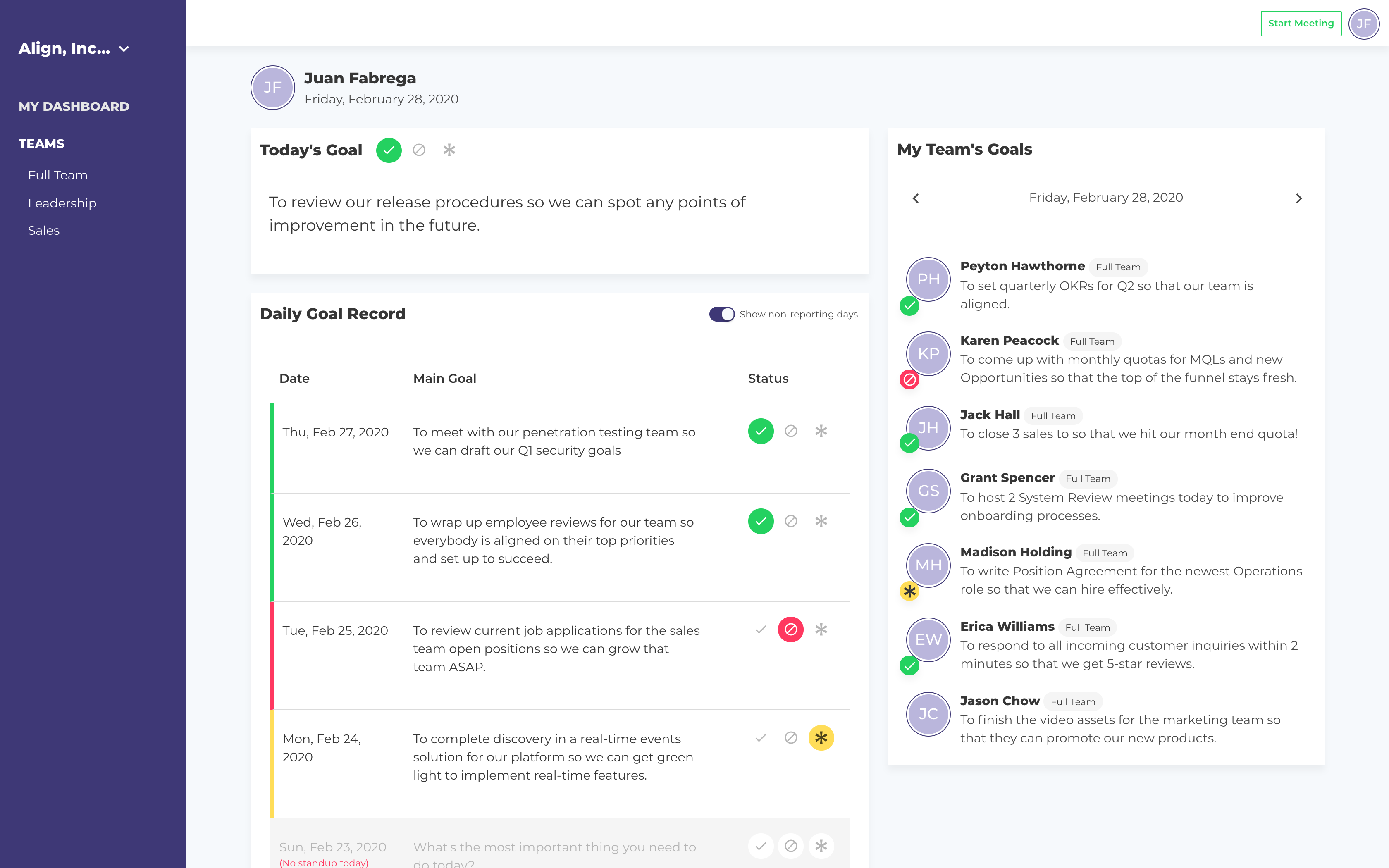Mark Today's Goal as complete with green checkmark

389,150
